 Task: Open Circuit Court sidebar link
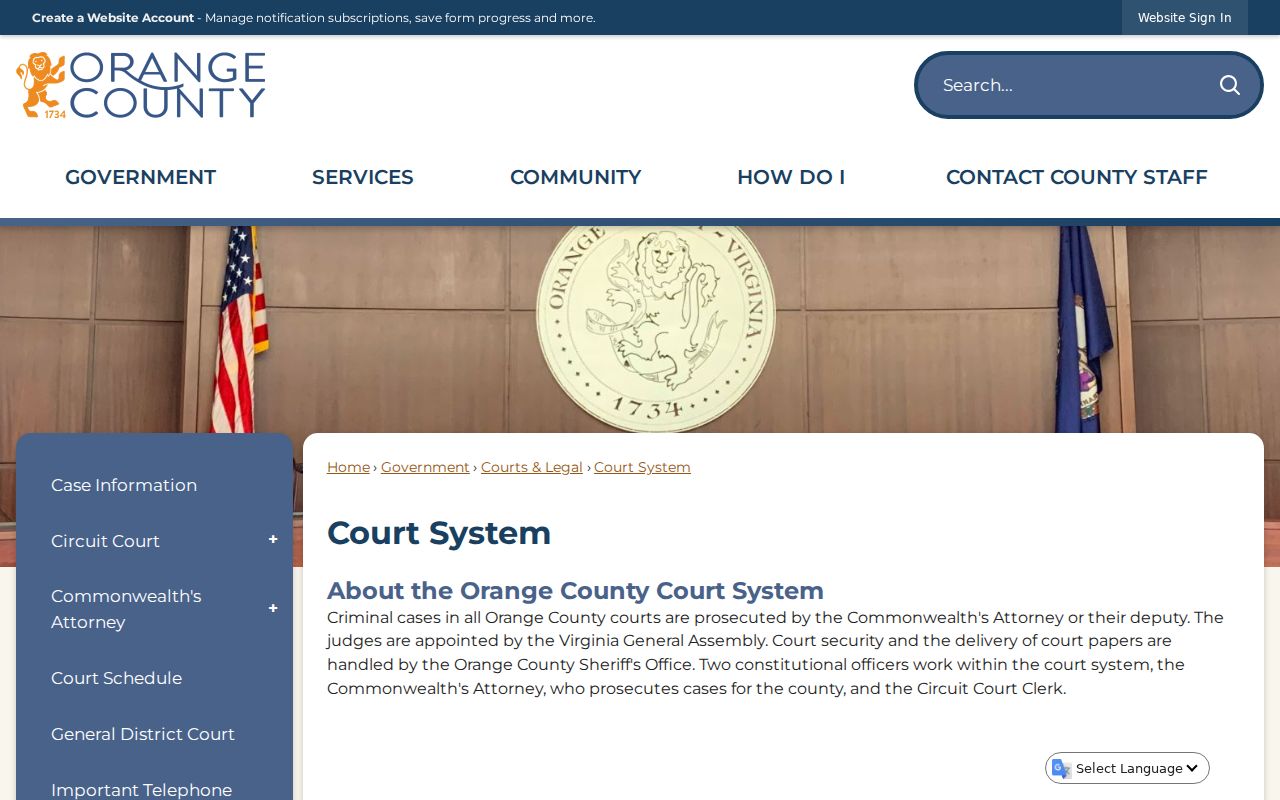tap(105, 541)
